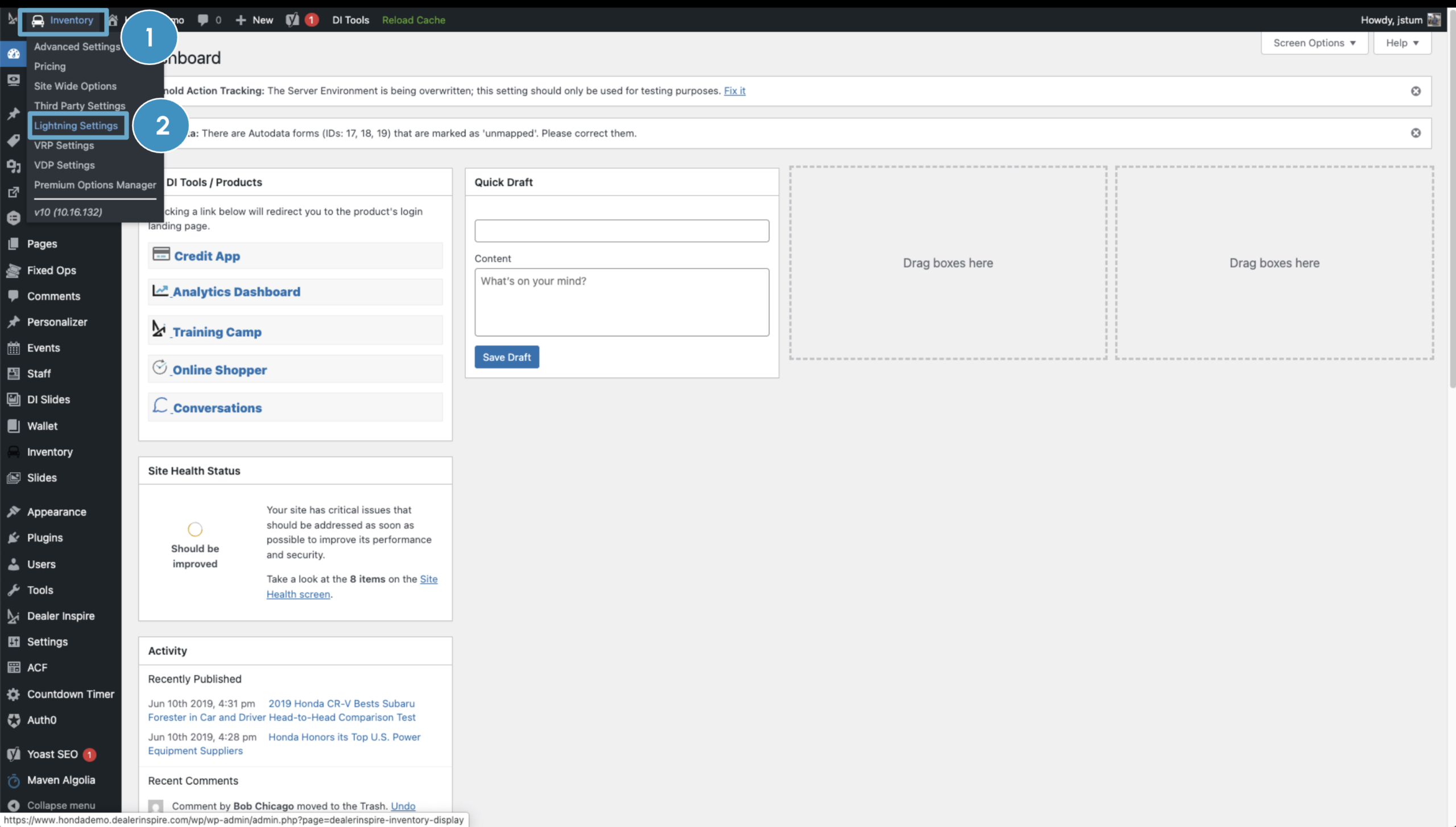Open the ACF sidebar menu item
The width and height of the screenshot is (1456, 827).
[x=37, y=668]
